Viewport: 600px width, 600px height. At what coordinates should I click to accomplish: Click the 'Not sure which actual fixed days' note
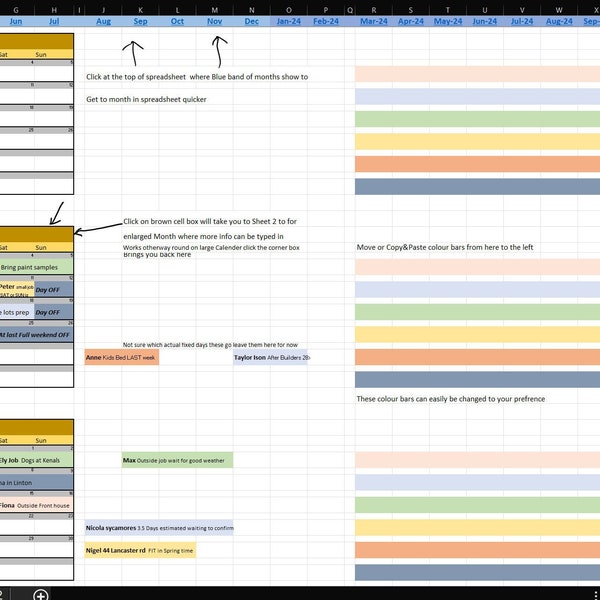tap(210, 345)
